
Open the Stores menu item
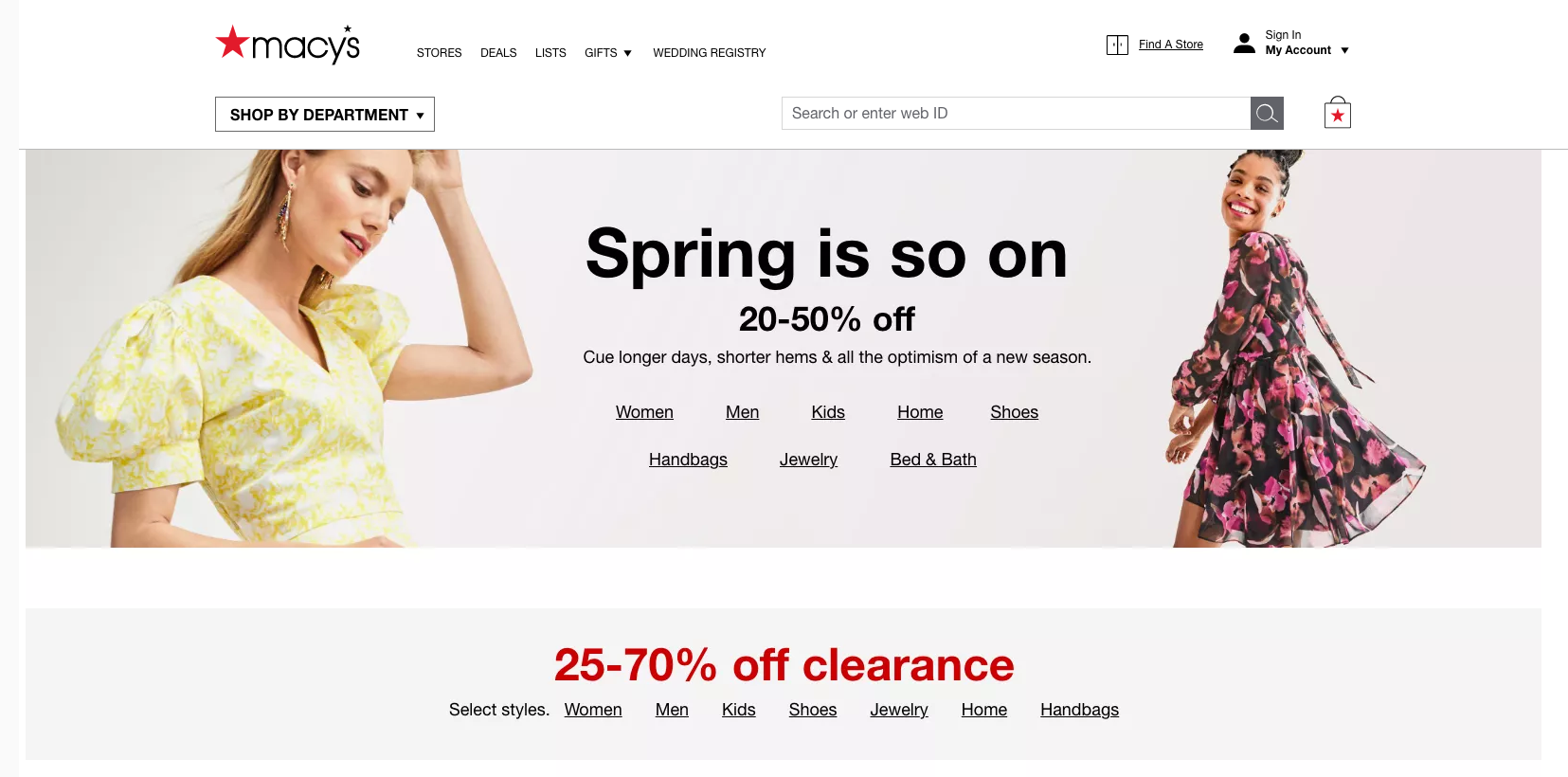tap(440, 53)
